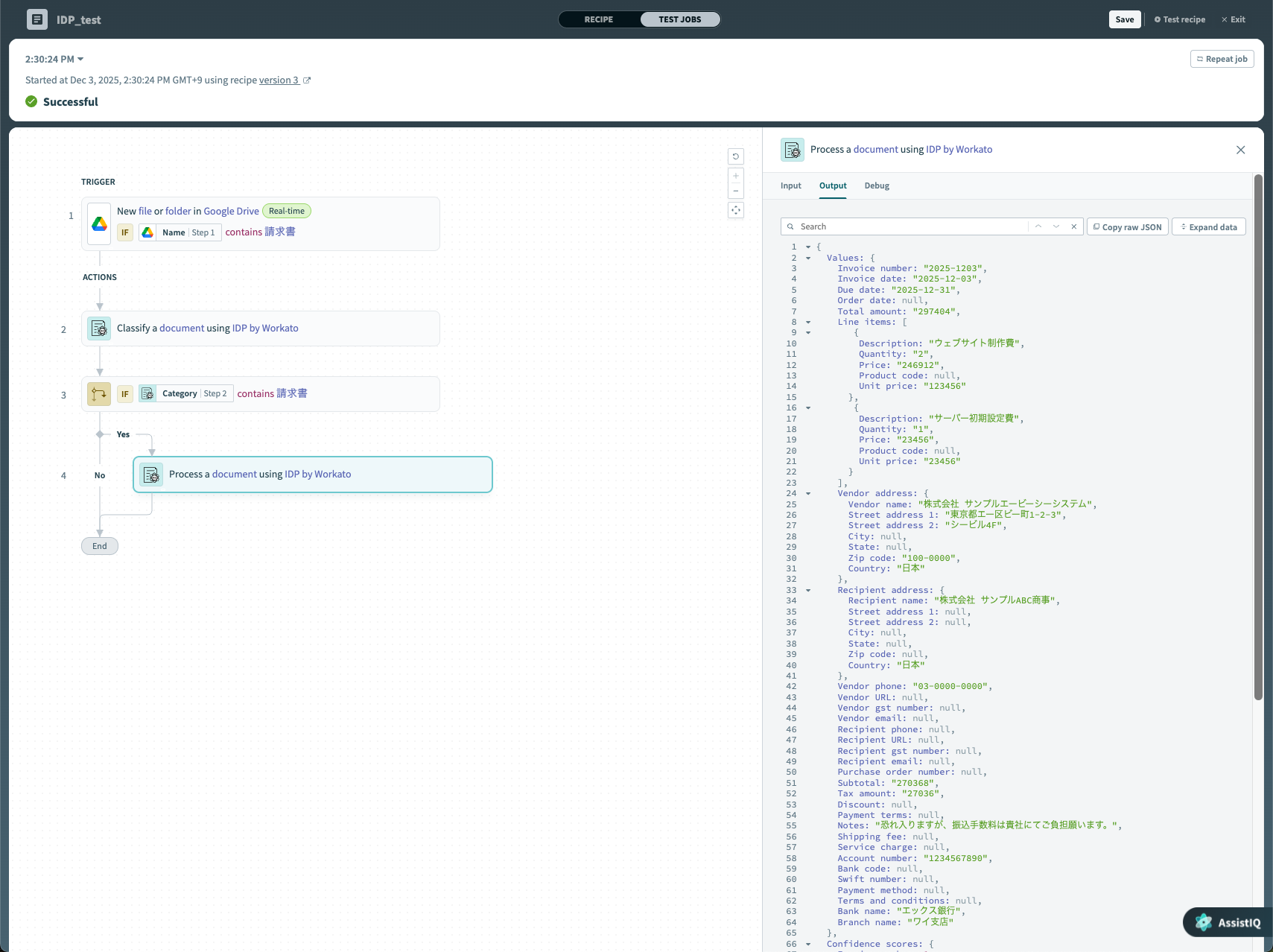Zoom out on the recipe canvas

coord(736,191)
